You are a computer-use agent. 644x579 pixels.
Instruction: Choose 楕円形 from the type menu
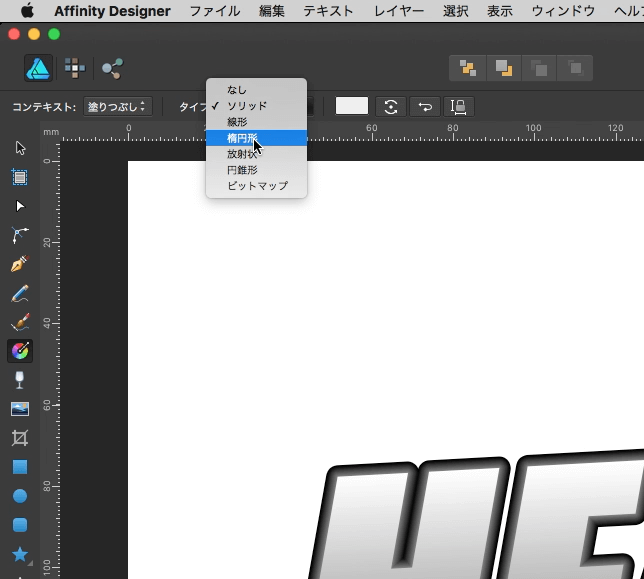256,138
